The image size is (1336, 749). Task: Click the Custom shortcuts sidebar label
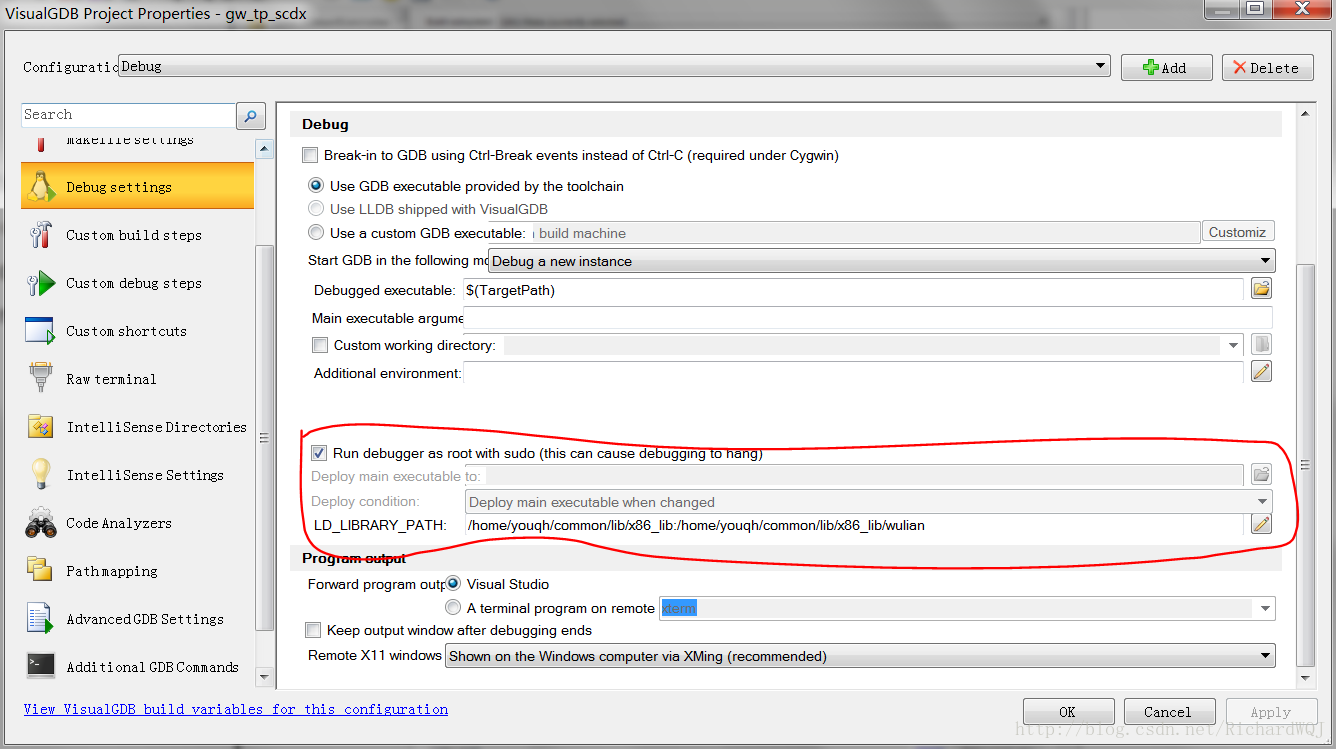click(126, 331)
